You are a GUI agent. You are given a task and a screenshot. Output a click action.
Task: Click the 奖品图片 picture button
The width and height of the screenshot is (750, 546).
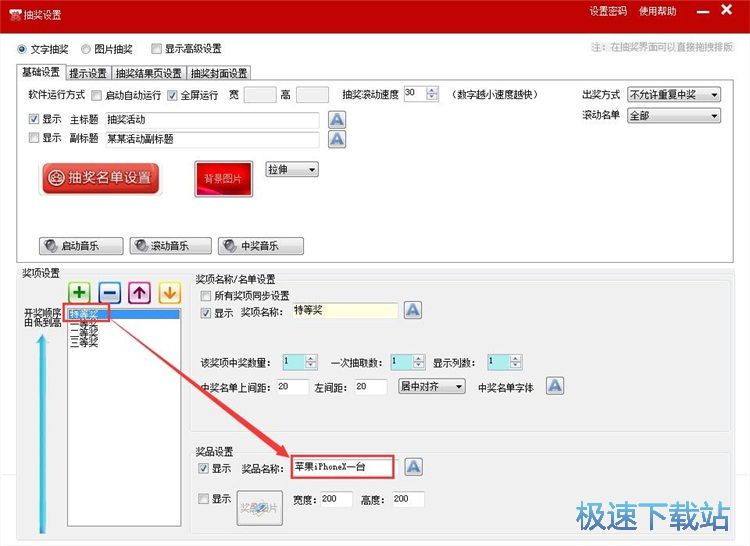tap(260, 508)
